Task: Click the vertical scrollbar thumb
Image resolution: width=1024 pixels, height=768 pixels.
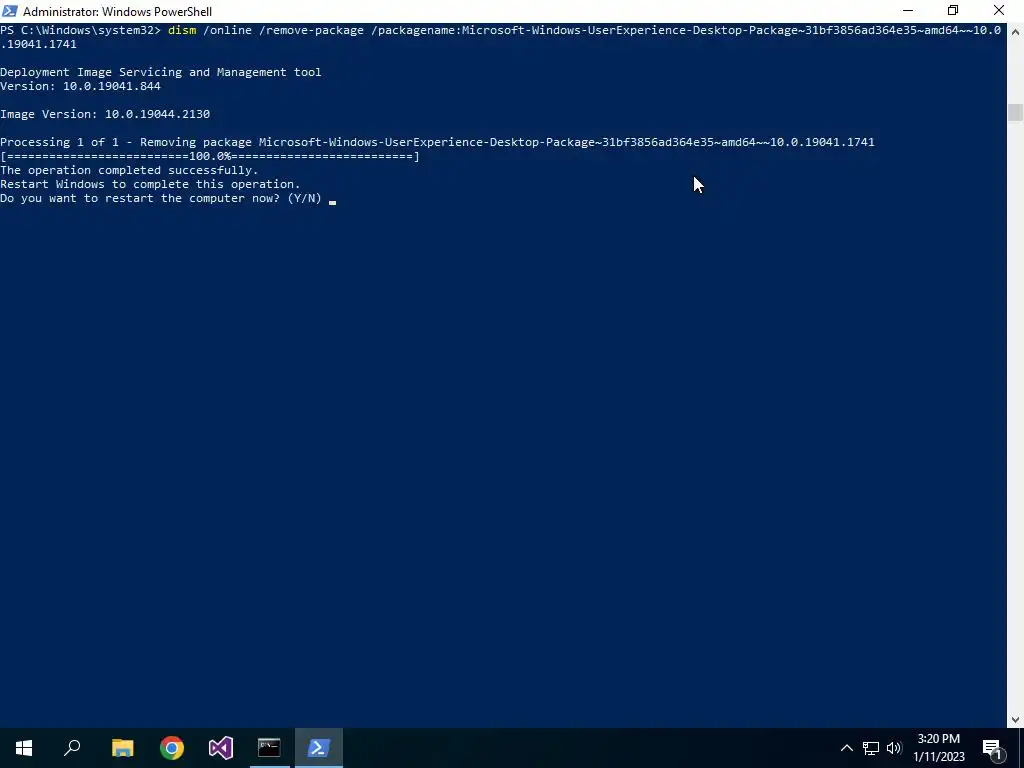Action: pos(1015,112)
